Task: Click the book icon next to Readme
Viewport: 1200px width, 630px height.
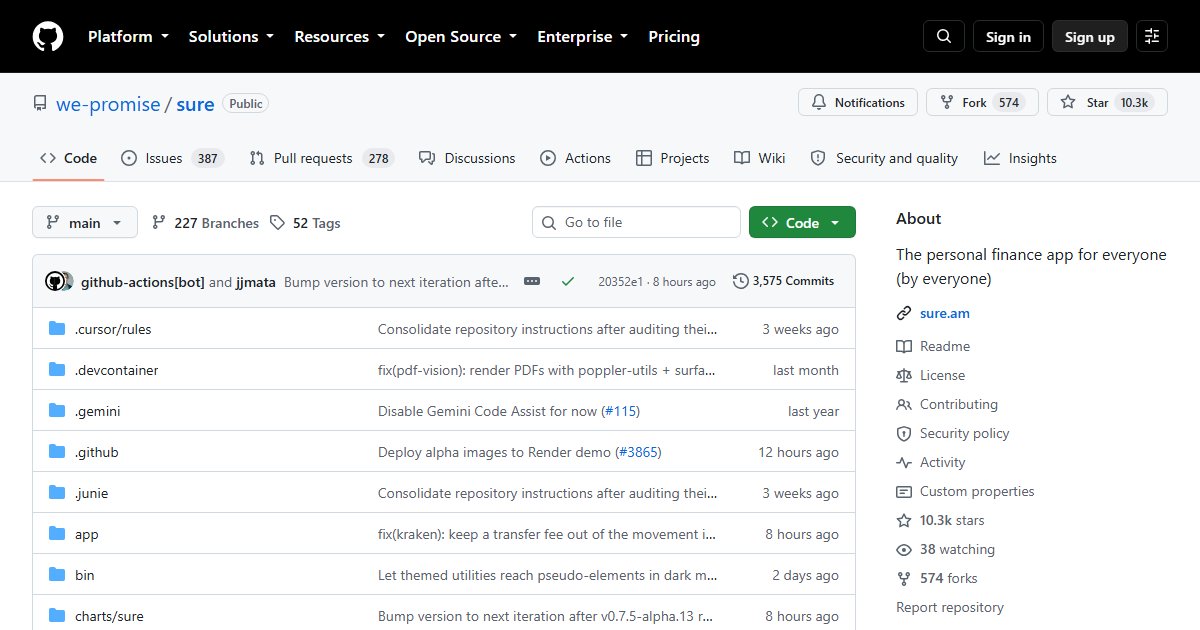Action: click(x=904, y=346)
